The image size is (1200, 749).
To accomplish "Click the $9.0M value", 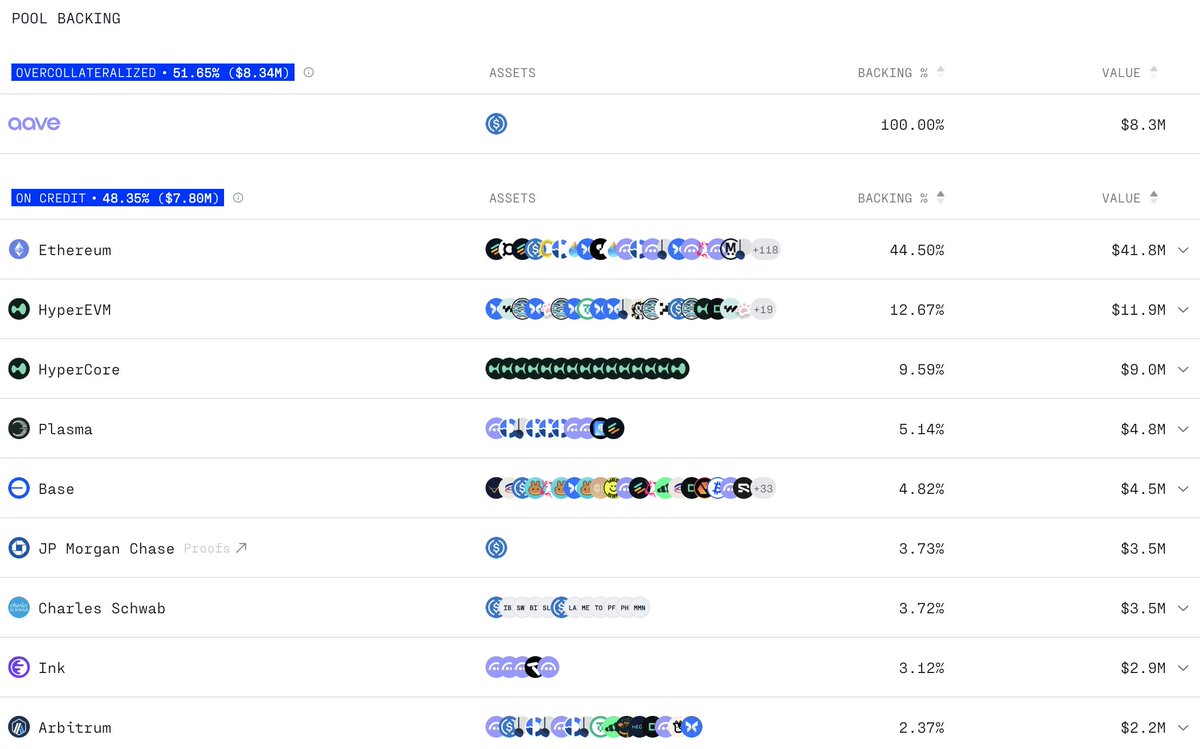I will [x=1143, y=369].
